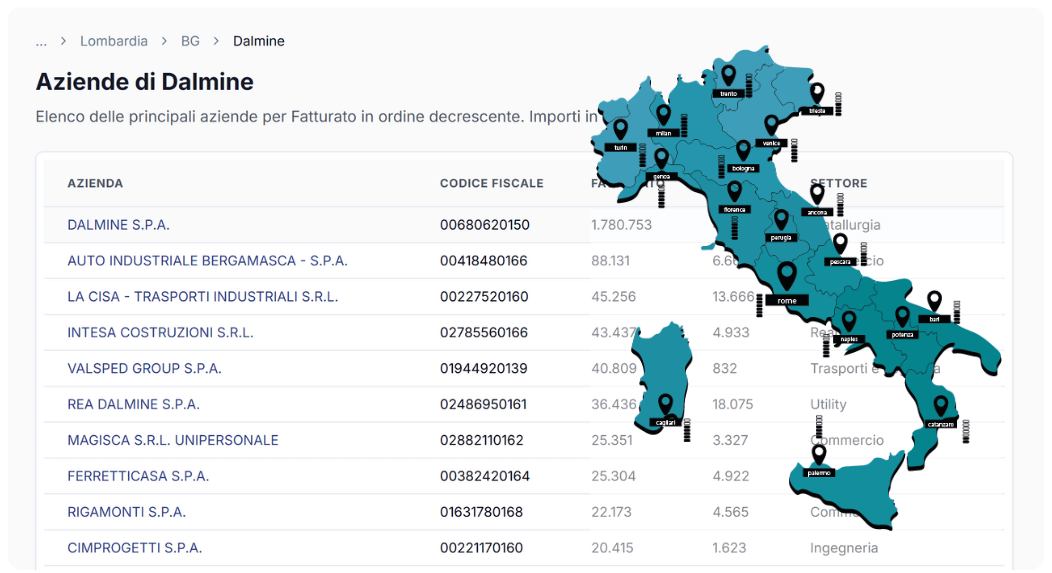1052x573 pixels.
Task: Click the Milan map pin
Action: [x=664, y=115]
